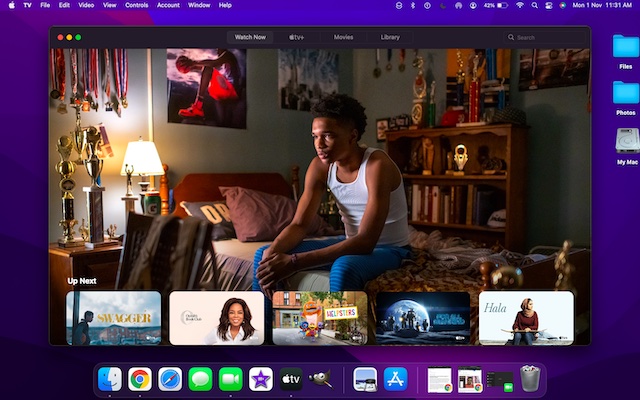Open the File menu
Screen dimensions: 640x400
point(45,5)
